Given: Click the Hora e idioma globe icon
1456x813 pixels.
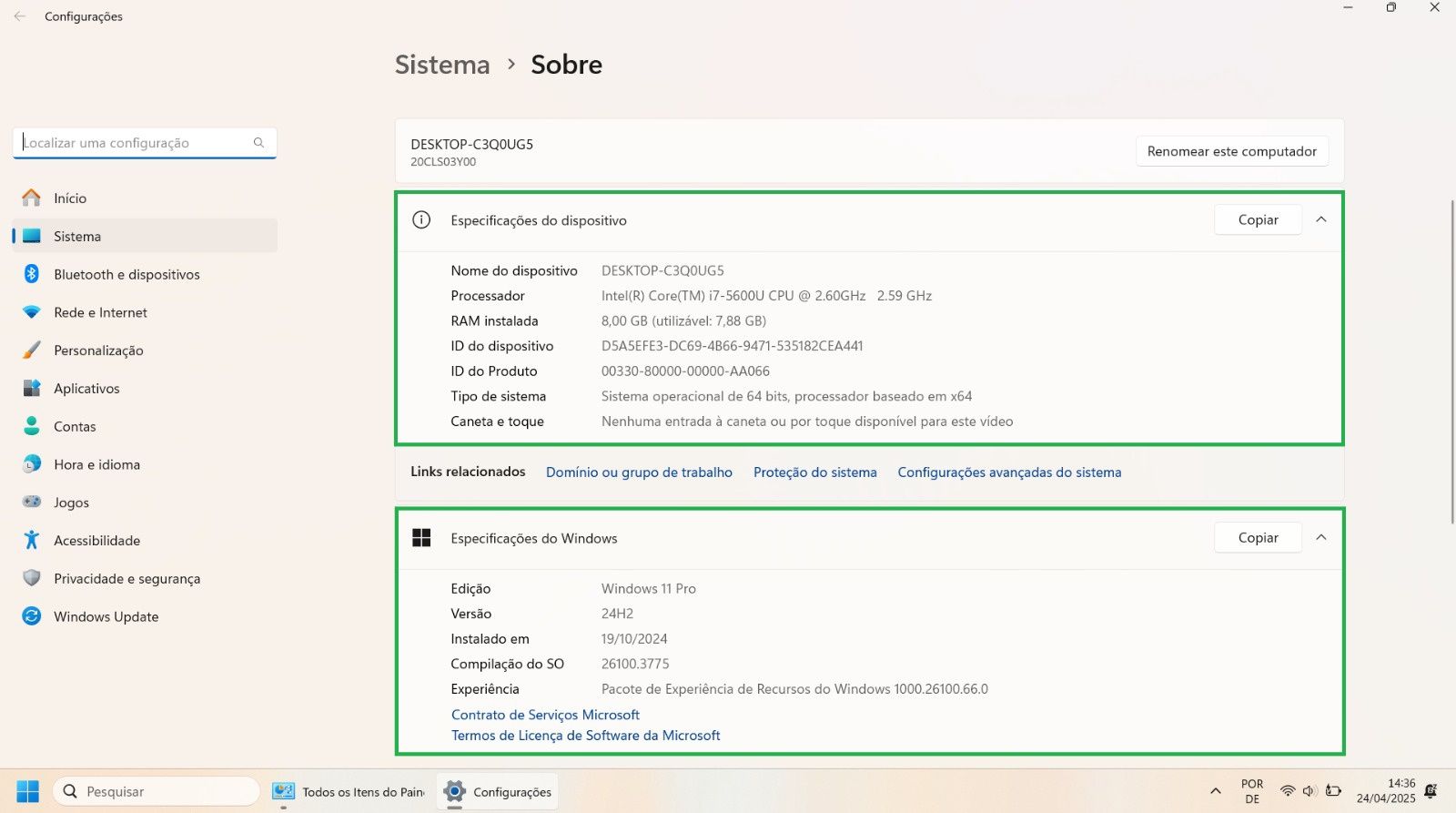Looking at the screenshot, I should click(32, 464).
